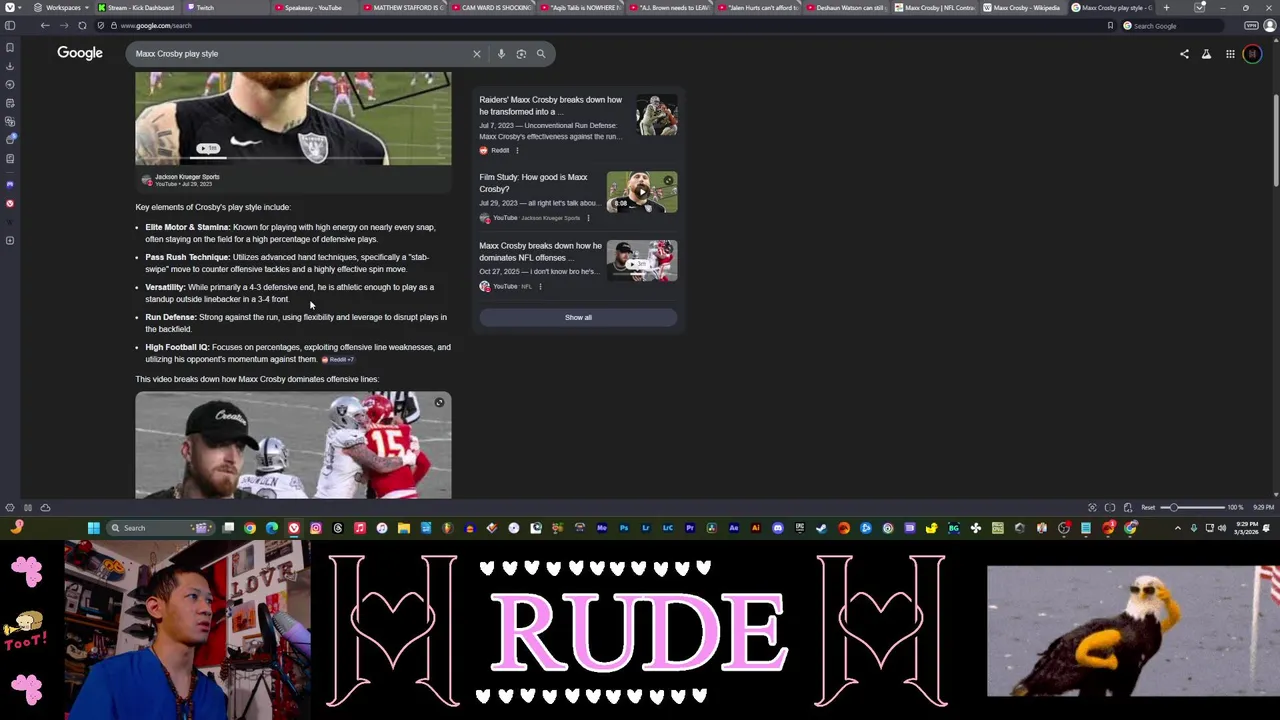Open the taskbar clock and date
Screen dimensions: 1280x720
click(1247, 528)
